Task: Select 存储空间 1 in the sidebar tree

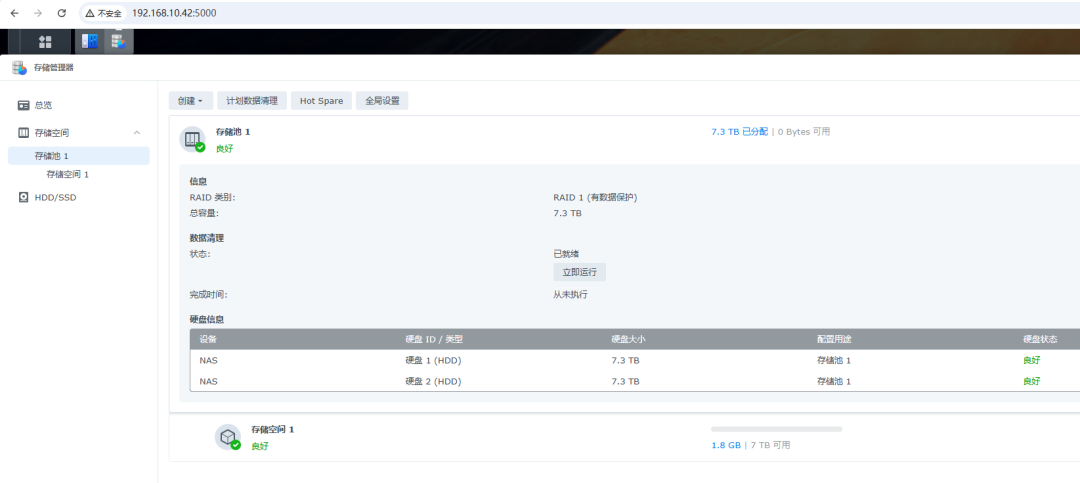Action: tap(67, 174)
